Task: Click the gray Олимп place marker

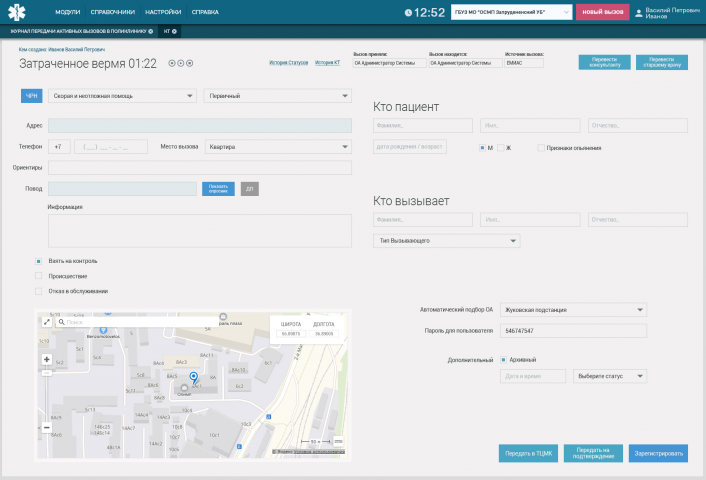Action: coord(184,388)
